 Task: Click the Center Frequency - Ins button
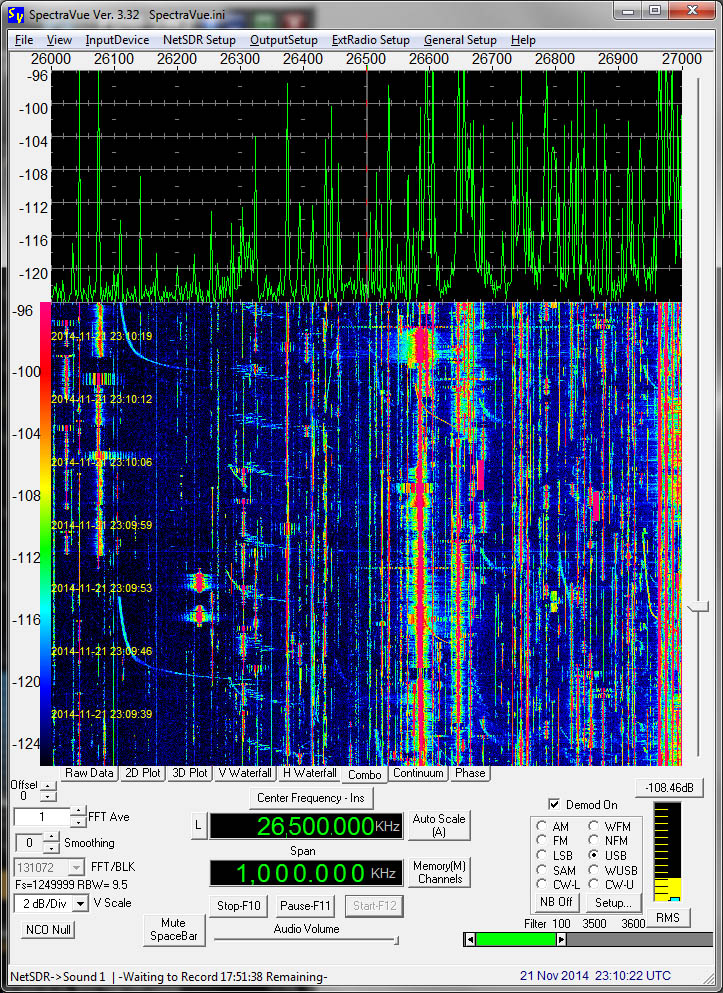pos(311,798)
